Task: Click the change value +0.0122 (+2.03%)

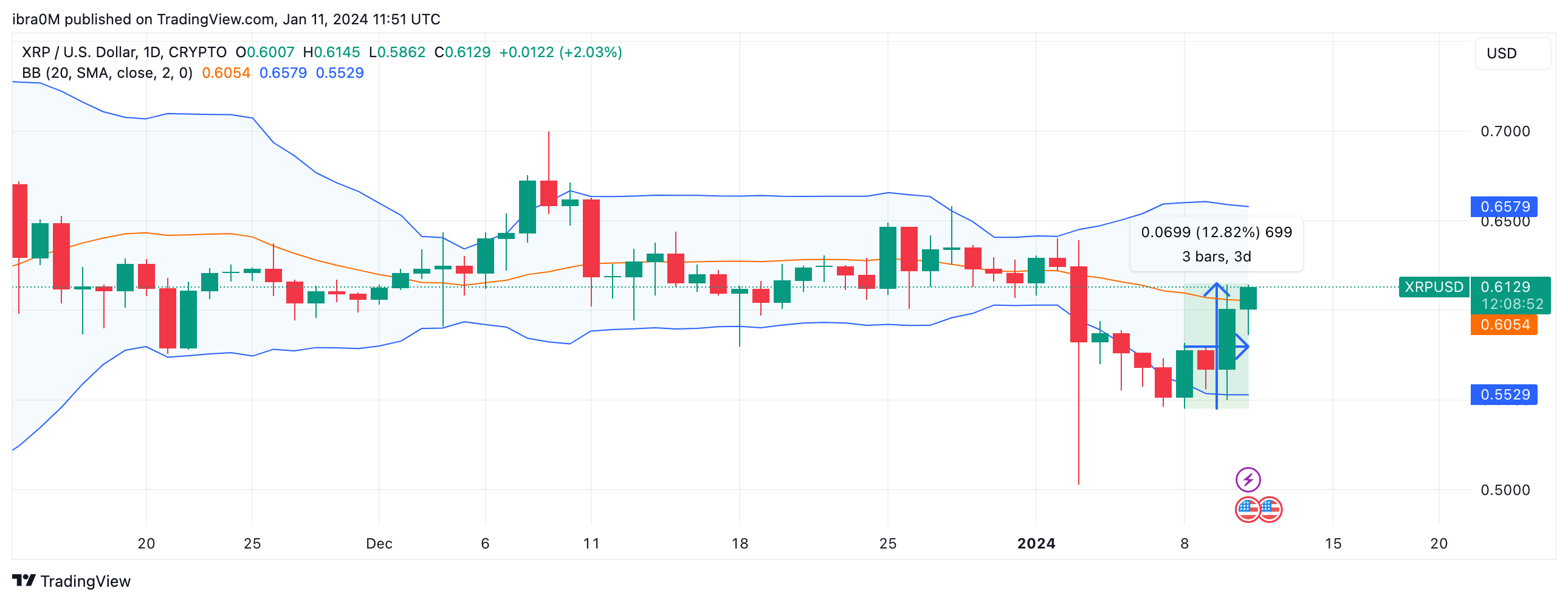Action: [560, 52]
